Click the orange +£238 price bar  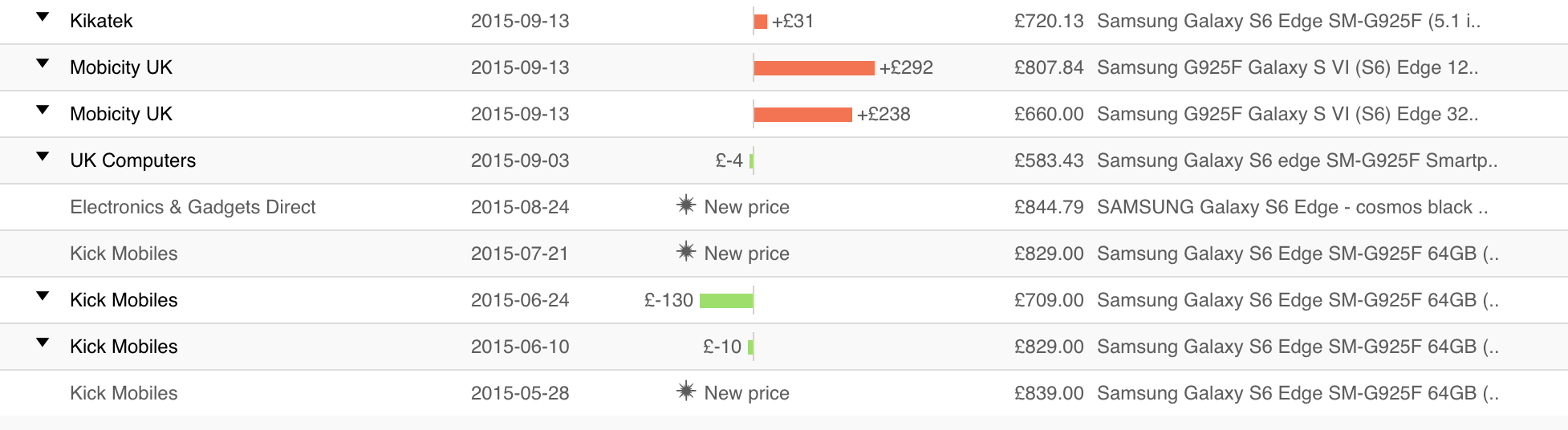(803, 115)
